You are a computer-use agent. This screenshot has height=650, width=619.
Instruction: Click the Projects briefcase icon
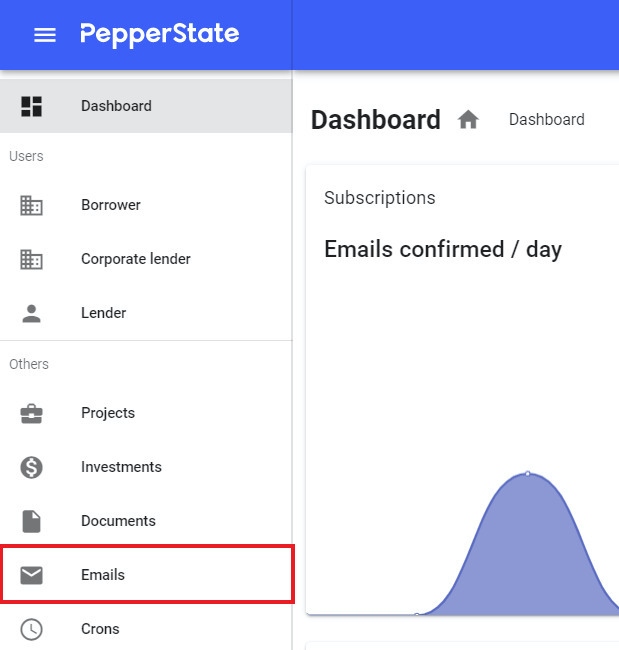coord(32,413)
